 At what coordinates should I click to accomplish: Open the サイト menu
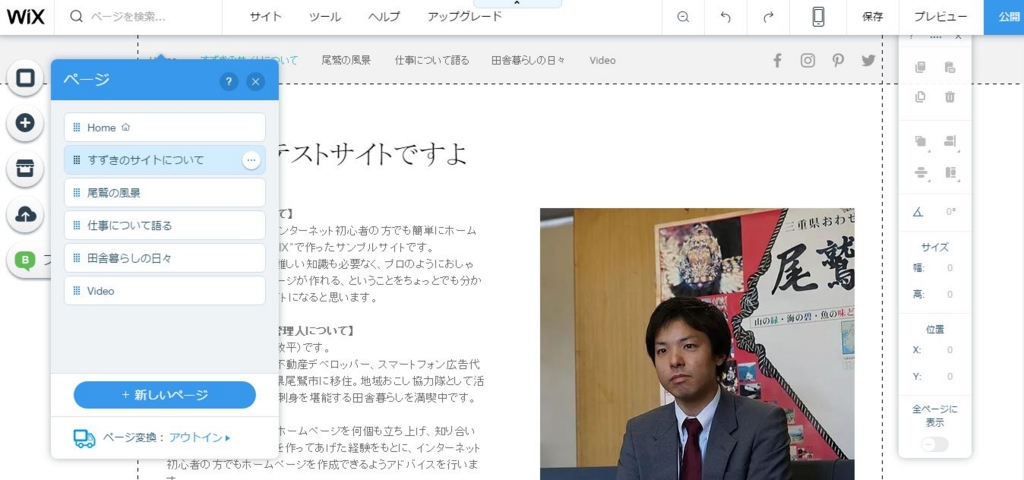[265, 17]
